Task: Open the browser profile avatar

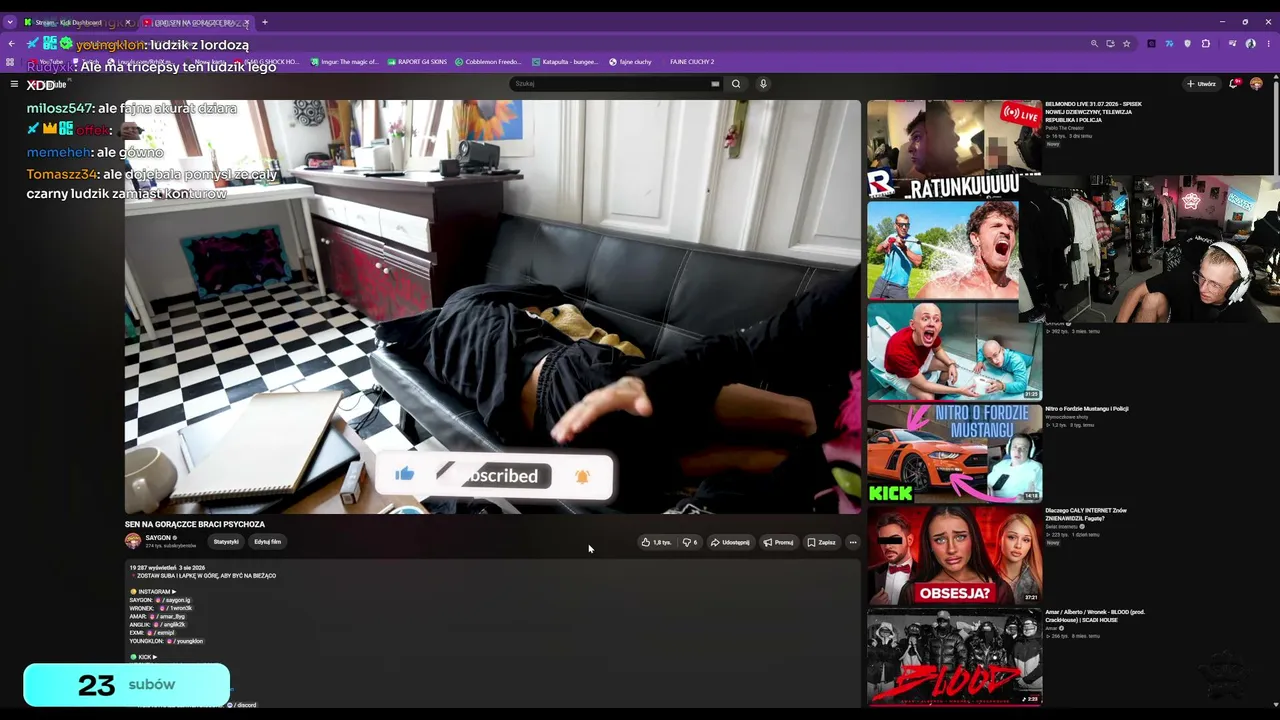Action: [1251, 44]
